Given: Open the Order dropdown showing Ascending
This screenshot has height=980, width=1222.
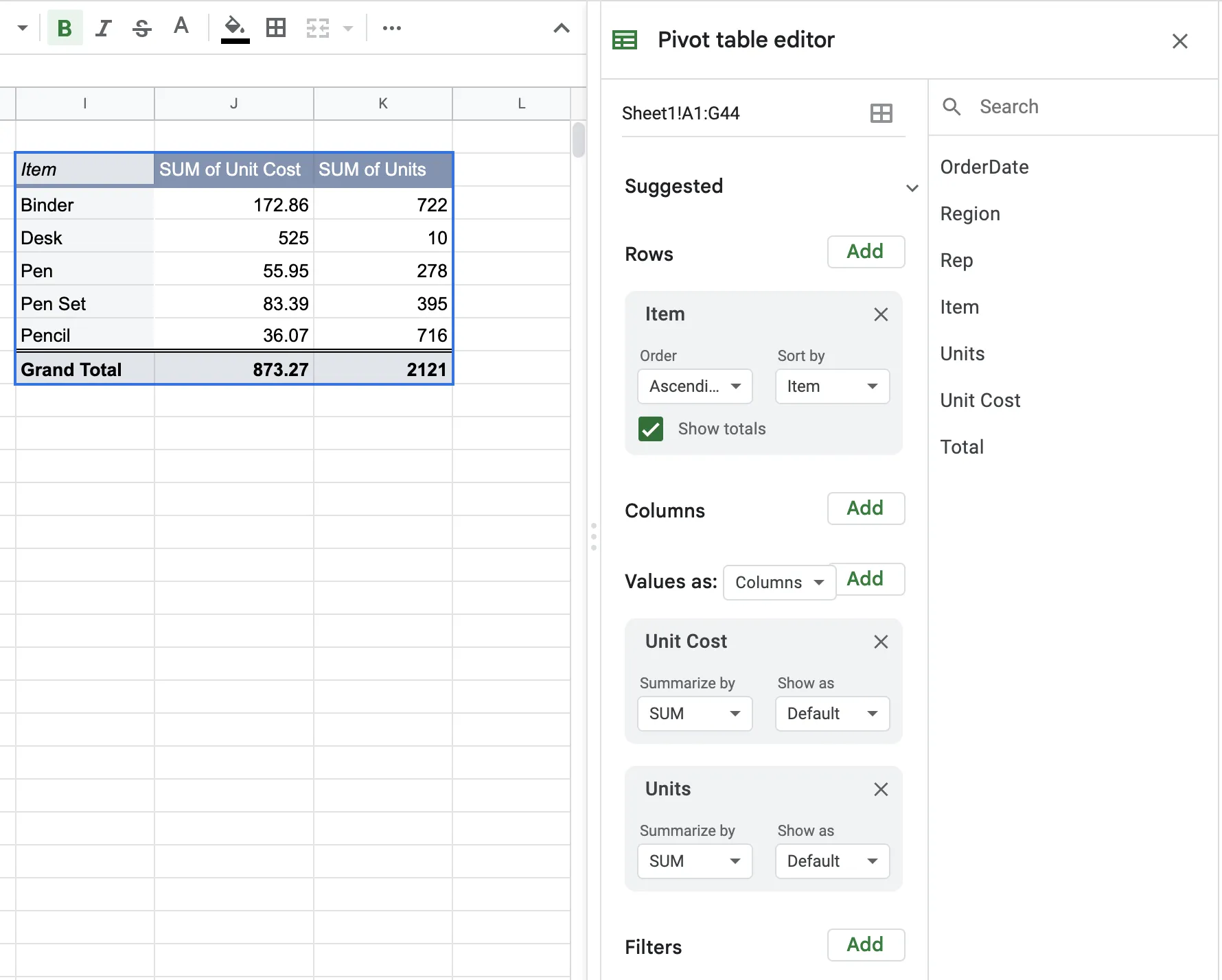Looking at the screenshot, I should pyautogui.click(x=694, y=386).
